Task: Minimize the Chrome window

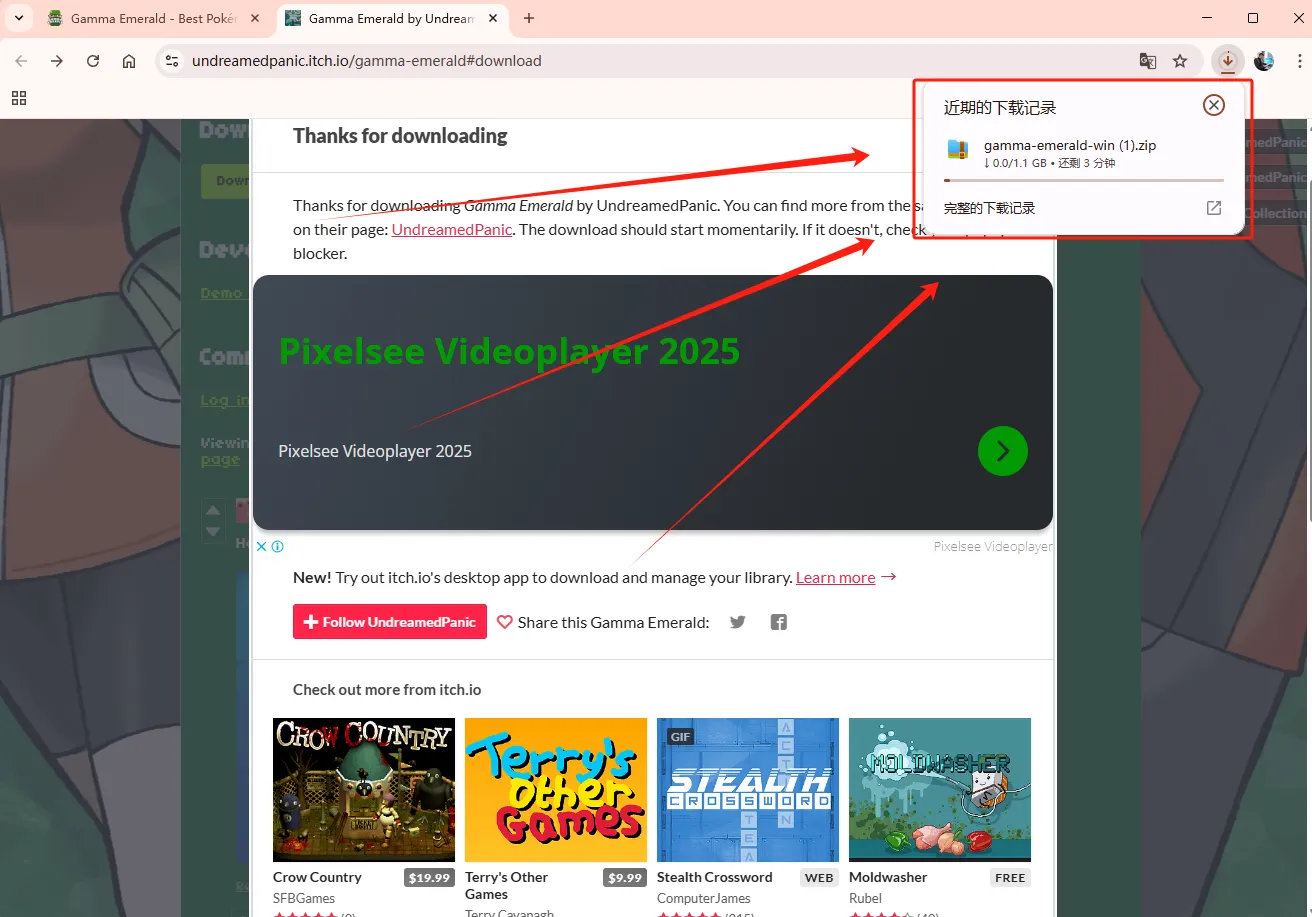Action: click(1208, 18)
